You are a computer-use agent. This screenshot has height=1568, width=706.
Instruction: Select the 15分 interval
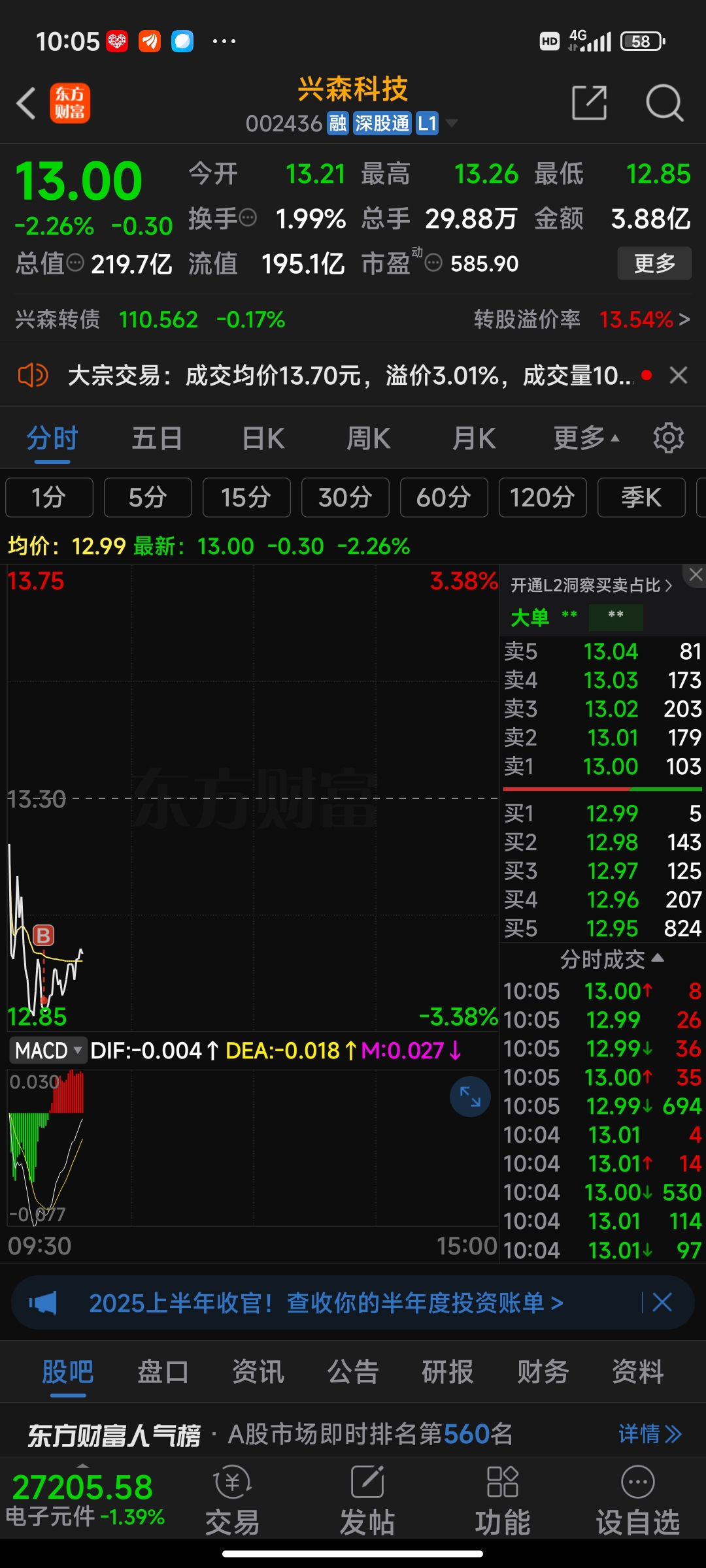coord(246,497)
